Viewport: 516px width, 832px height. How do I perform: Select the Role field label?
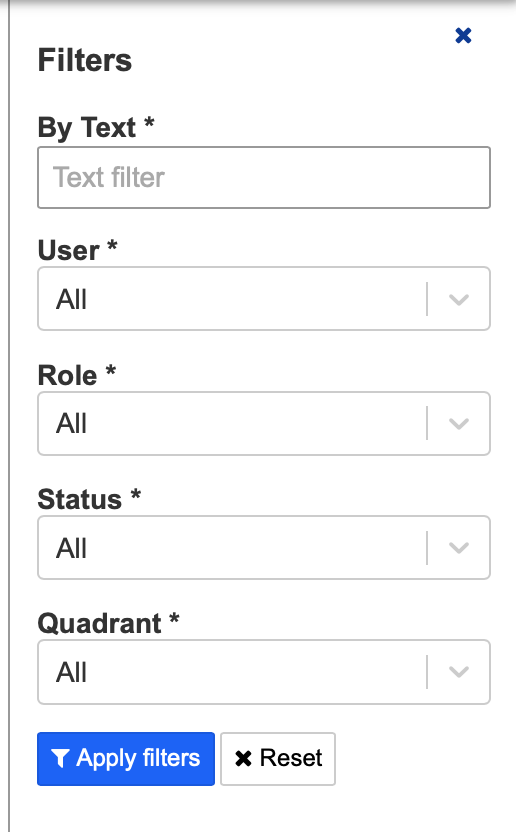[x=76, y=375]
